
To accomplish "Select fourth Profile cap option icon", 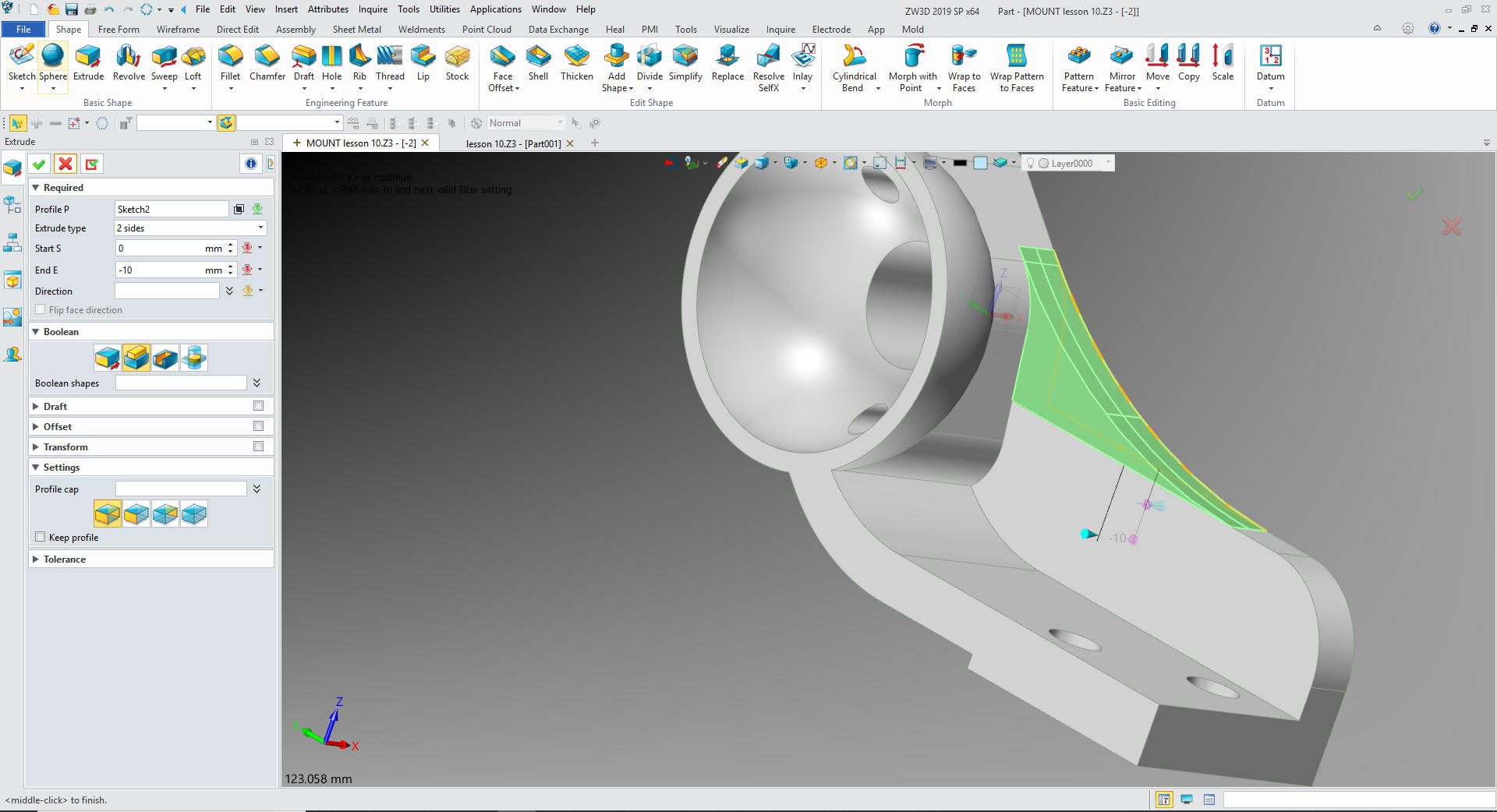I will [x=194, y=514].
